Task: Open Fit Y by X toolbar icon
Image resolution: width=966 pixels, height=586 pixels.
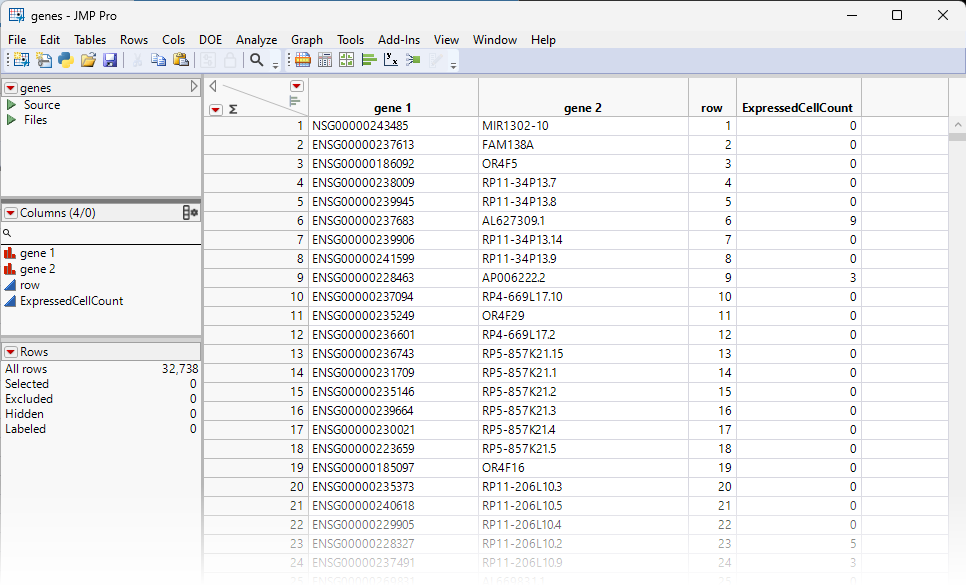Action: pos(391,60)
